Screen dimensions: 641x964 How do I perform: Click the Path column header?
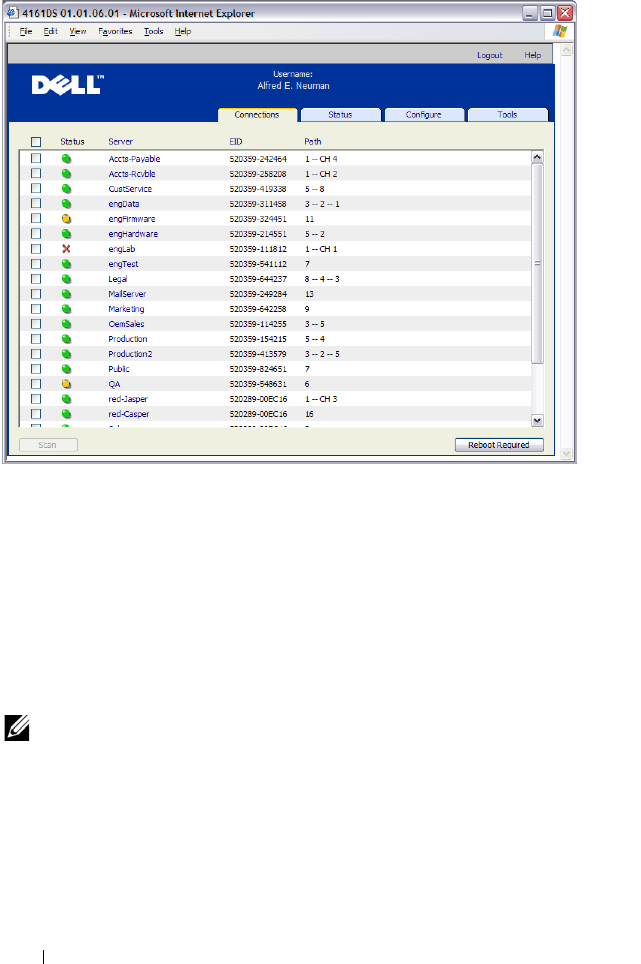point(313,142)
